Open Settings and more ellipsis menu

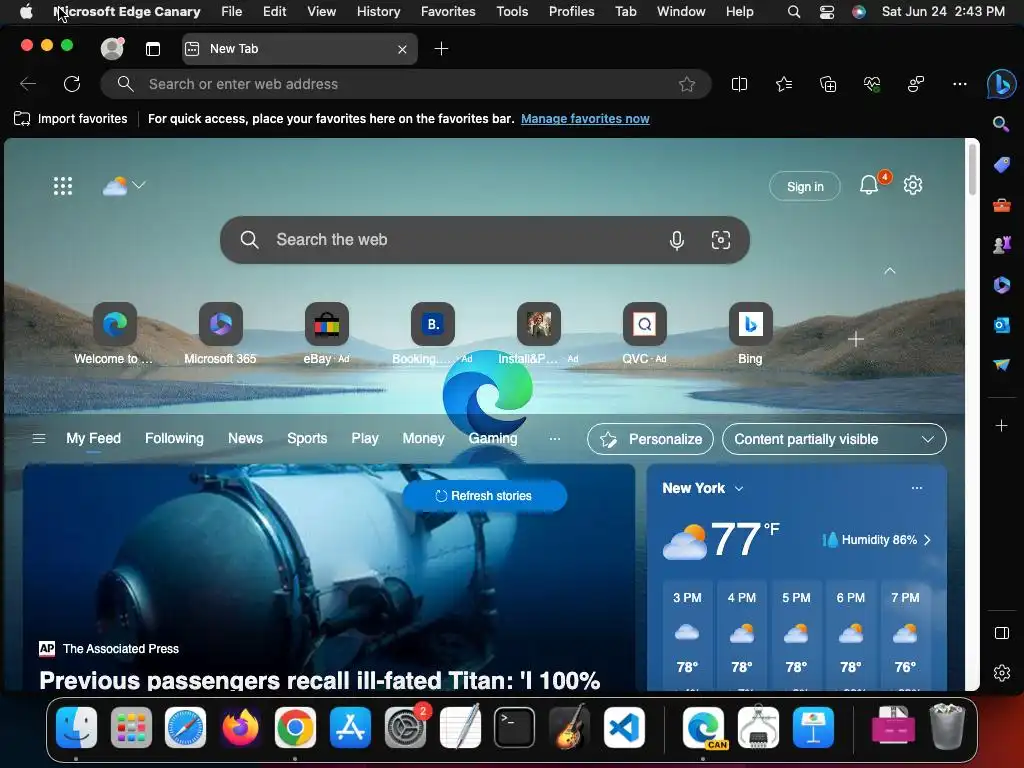tap(959, 84)
